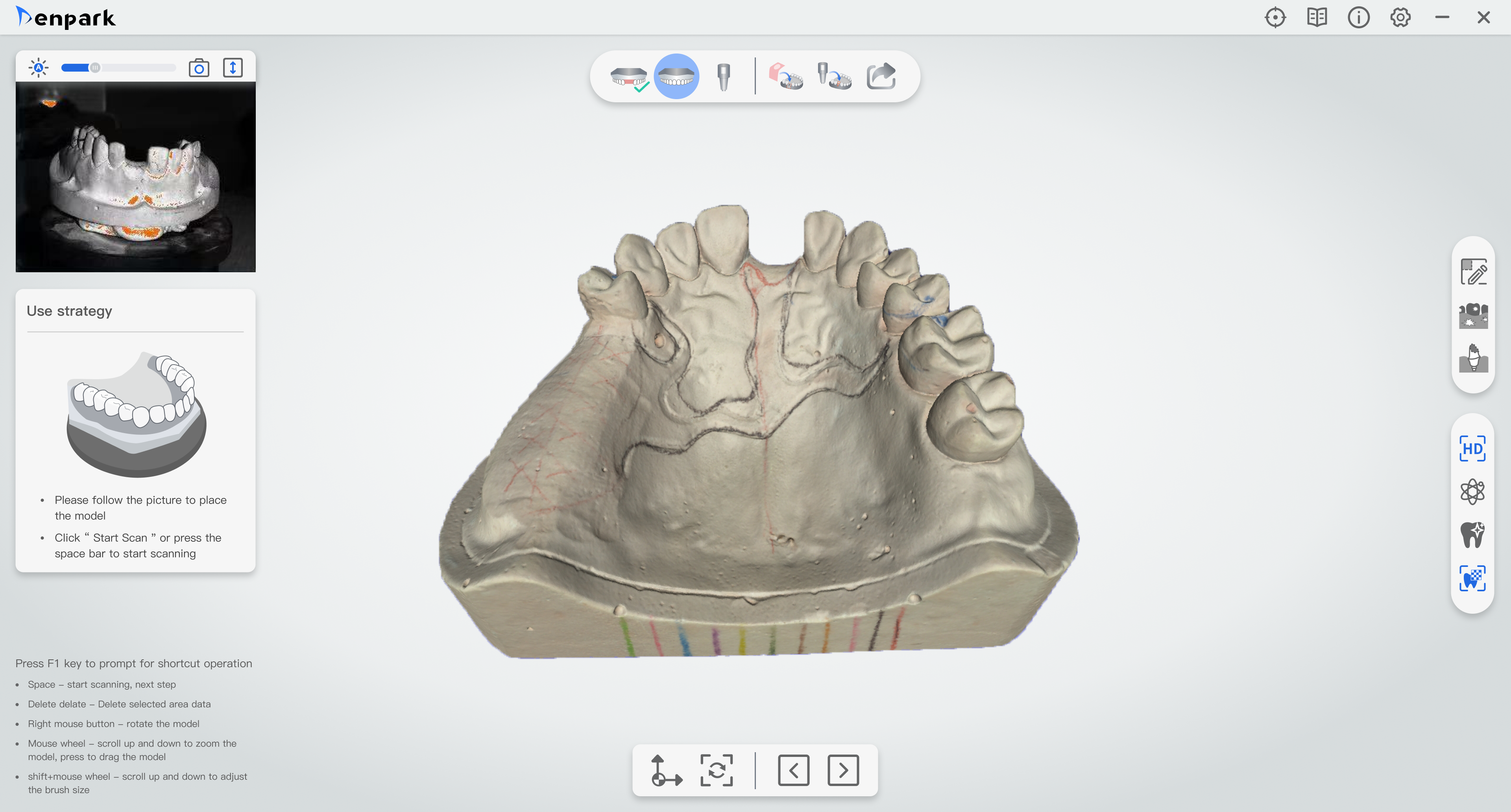1511x812 pixels.
Task: Click the align scan body to jaw icon
Action: pos(834,77)
